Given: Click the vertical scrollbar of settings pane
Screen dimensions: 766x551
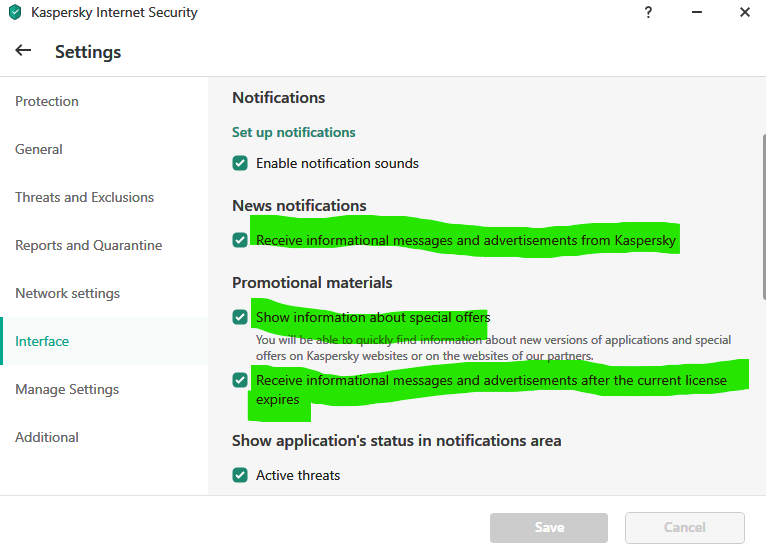Looking at the screenshot, I should [x=764, y=217].
